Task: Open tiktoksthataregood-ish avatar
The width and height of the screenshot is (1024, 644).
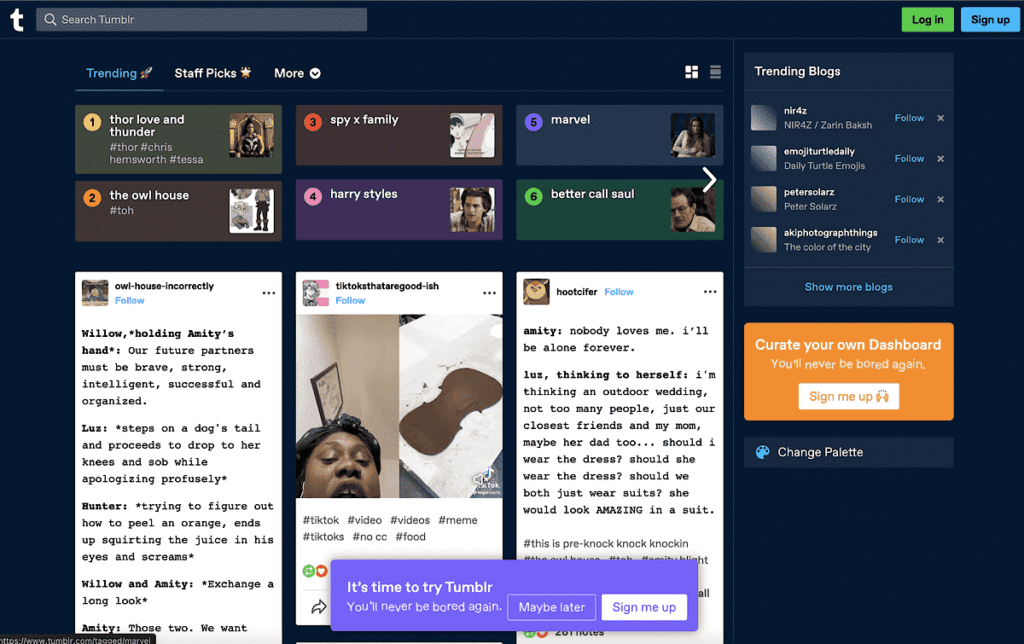Action: pos(315,293)
